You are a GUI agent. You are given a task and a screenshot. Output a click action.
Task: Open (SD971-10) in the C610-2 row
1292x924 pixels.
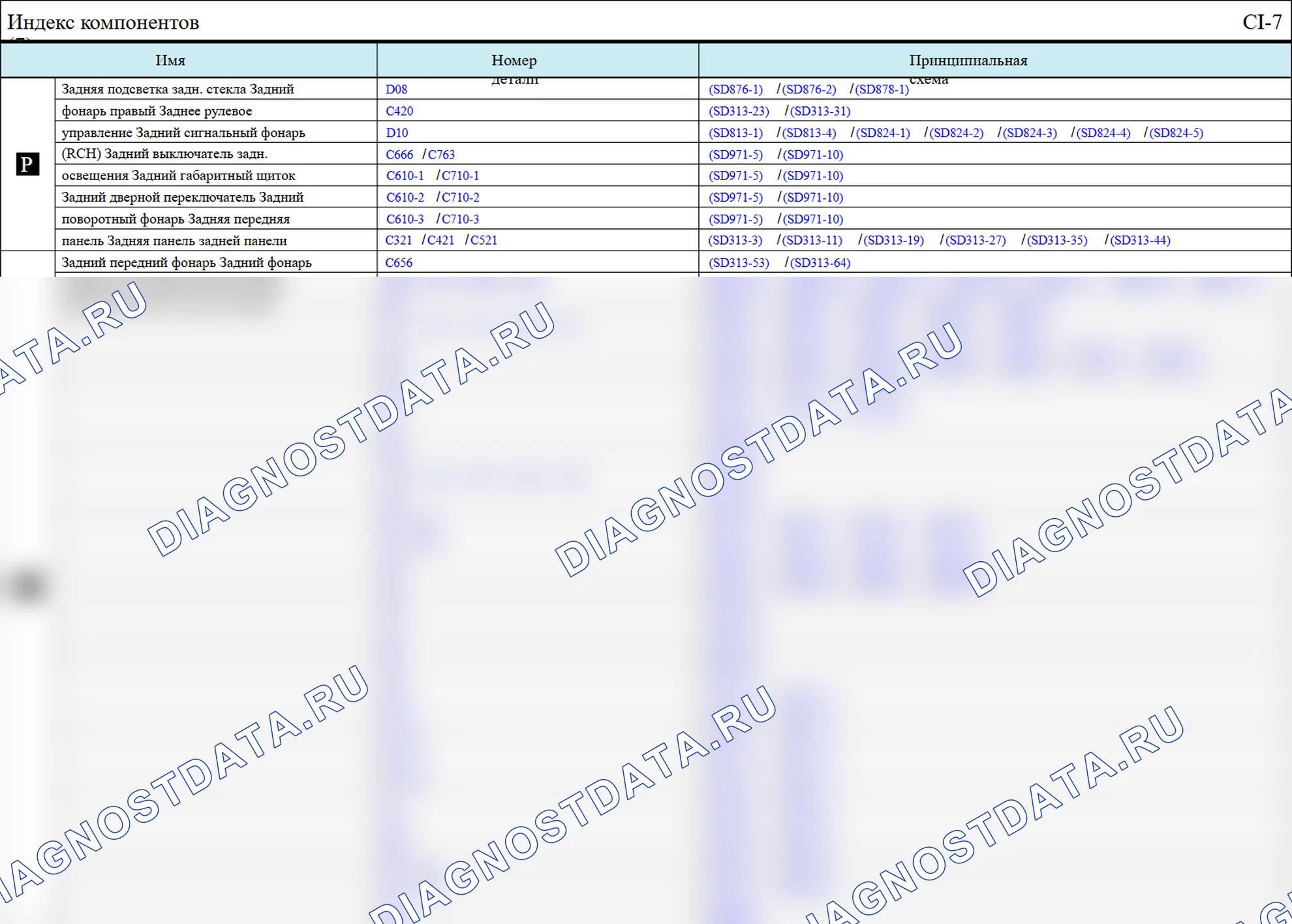click(813, 197)
